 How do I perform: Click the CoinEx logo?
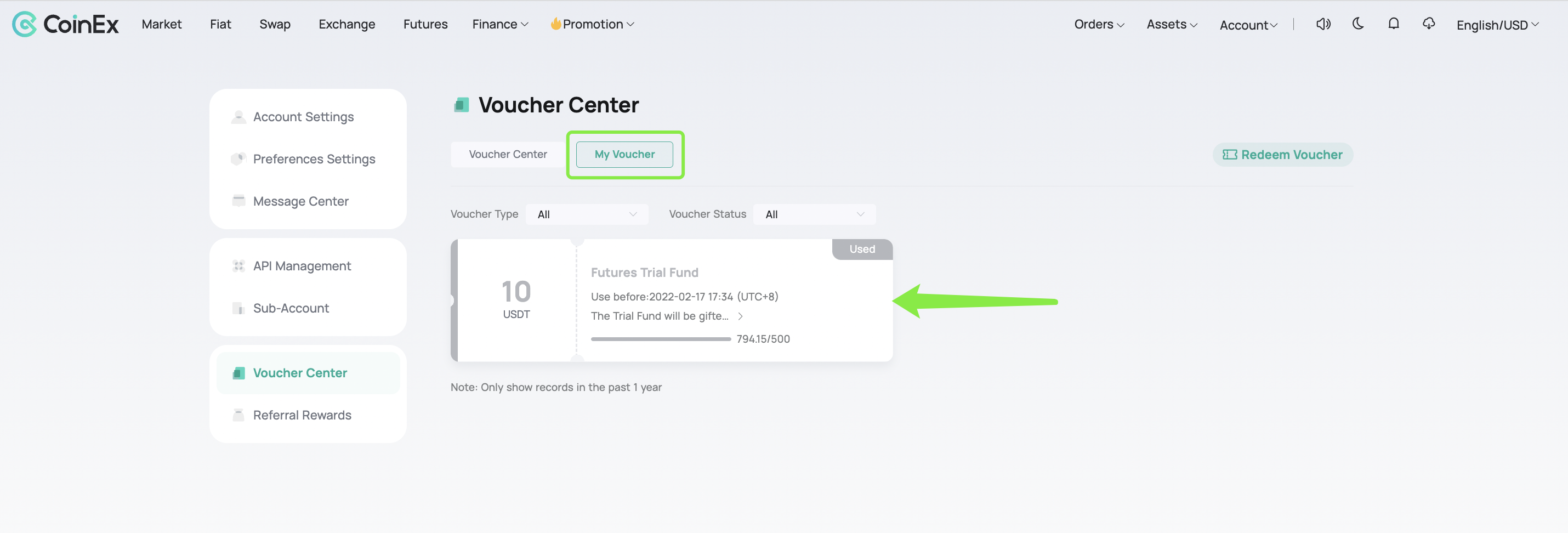(66, 24)
